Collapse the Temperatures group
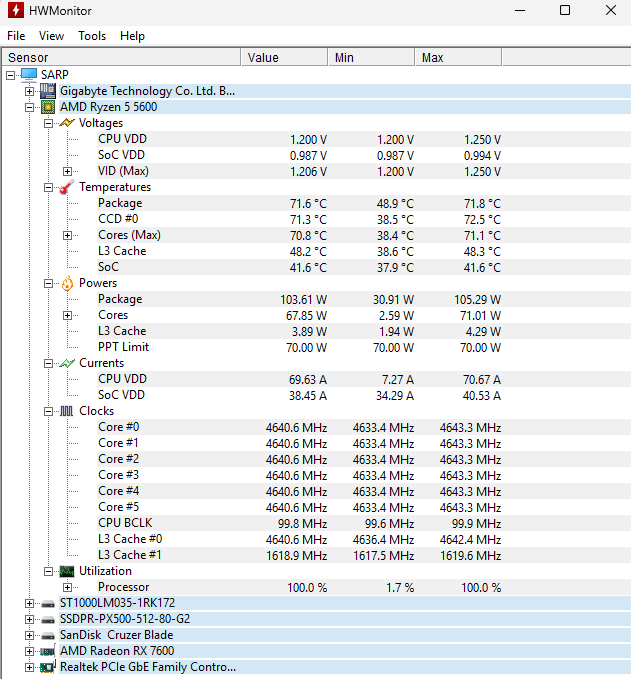Image resolution: width=631 pixels, height=679 pixels. pyautogui.click(x=49, y=188)
